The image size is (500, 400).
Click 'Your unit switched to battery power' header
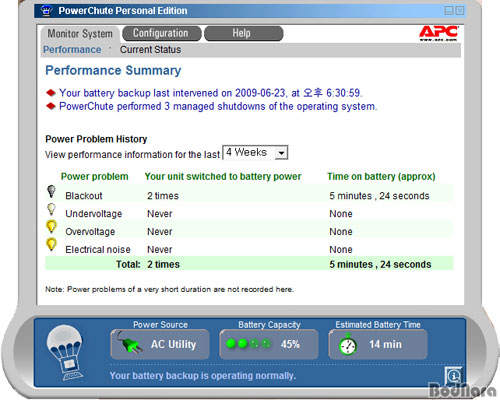click(x=223, y=176)
